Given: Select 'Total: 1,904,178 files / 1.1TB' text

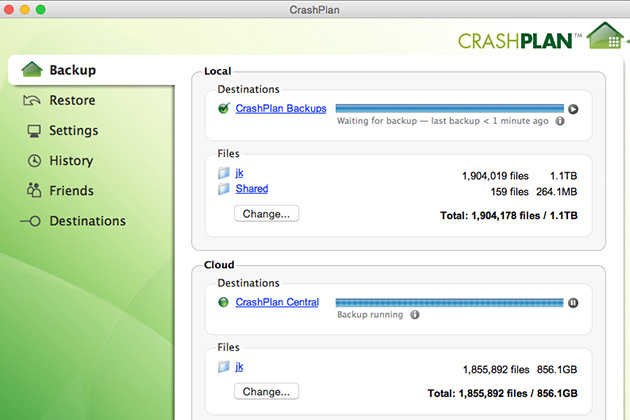Looking at the screenshot, I should pos(509,215).
